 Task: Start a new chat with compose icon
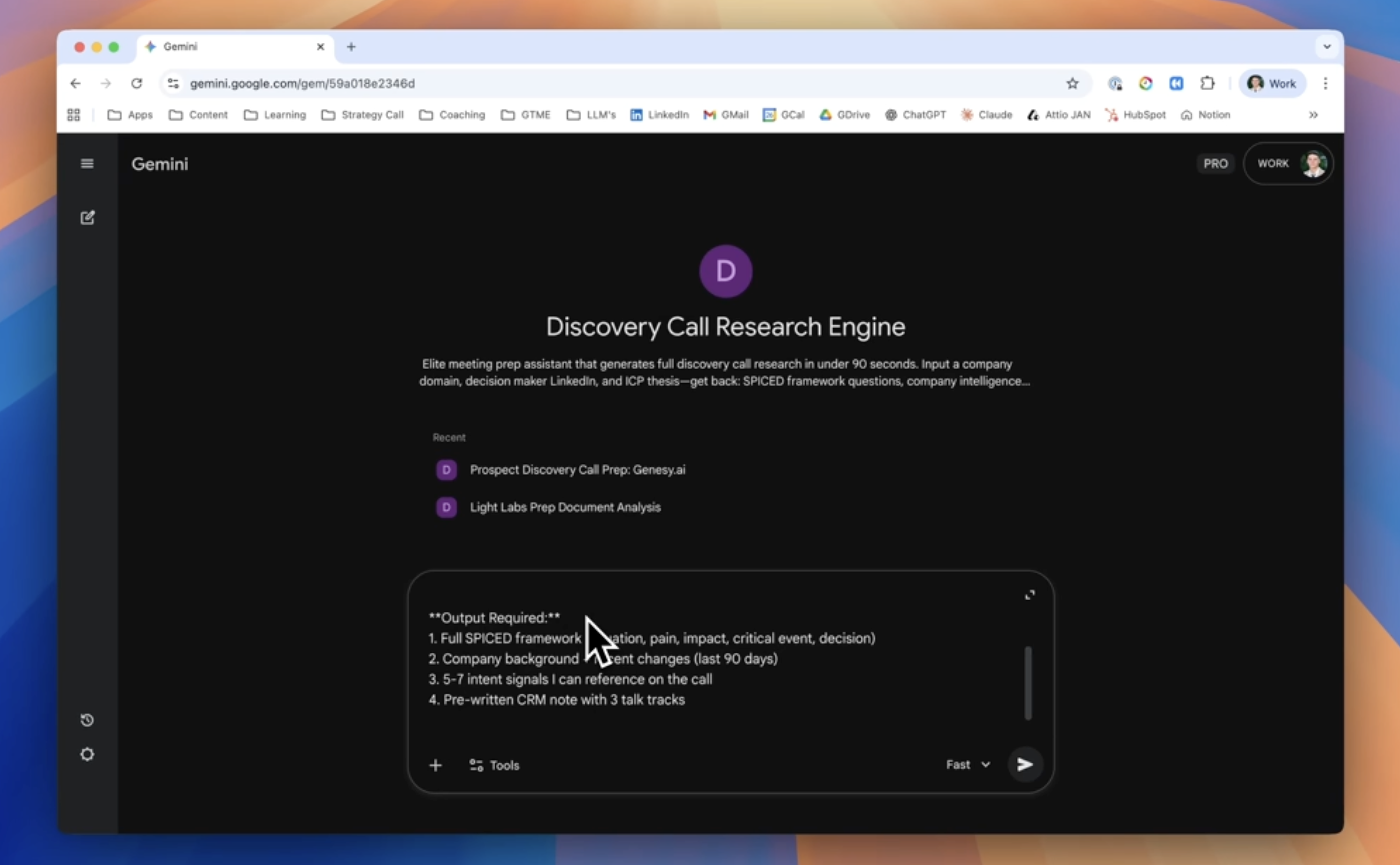87,217
